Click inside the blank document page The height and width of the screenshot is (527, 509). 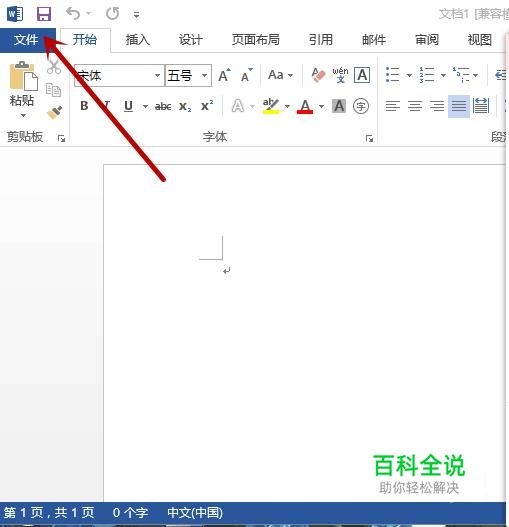[x=304, y=333]
